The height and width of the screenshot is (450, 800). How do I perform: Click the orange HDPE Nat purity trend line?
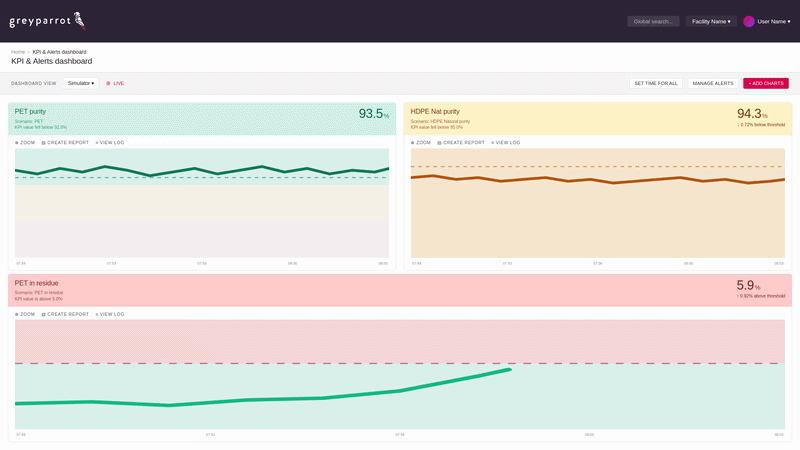click(x=597, y=179)
